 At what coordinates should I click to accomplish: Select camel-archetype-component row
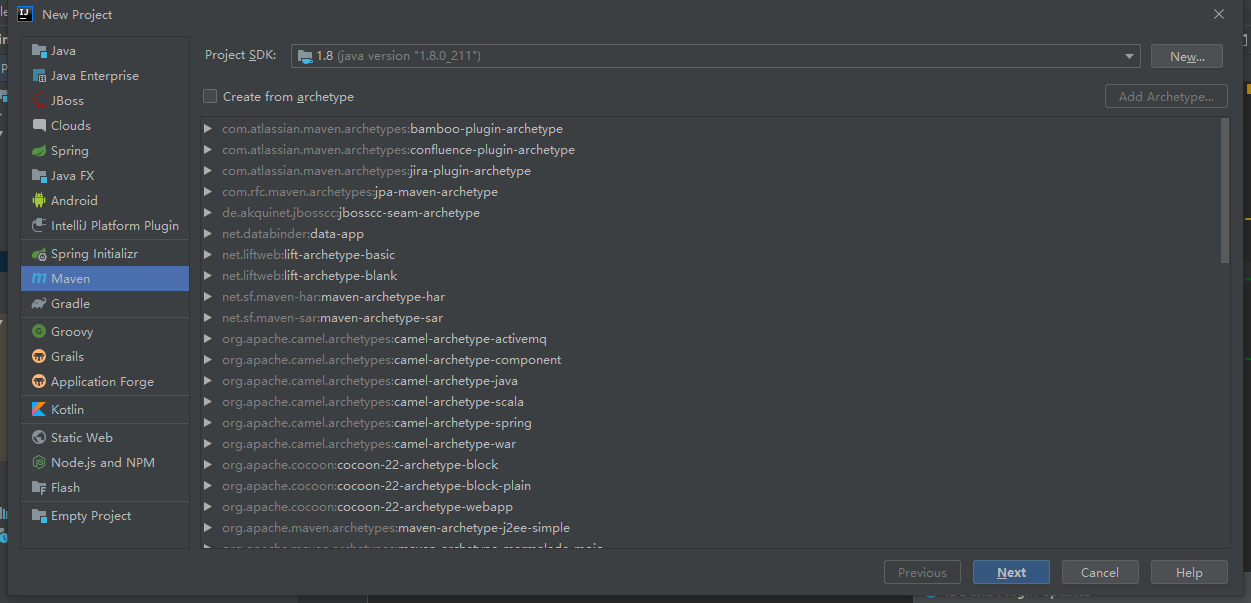click(710, 360)
